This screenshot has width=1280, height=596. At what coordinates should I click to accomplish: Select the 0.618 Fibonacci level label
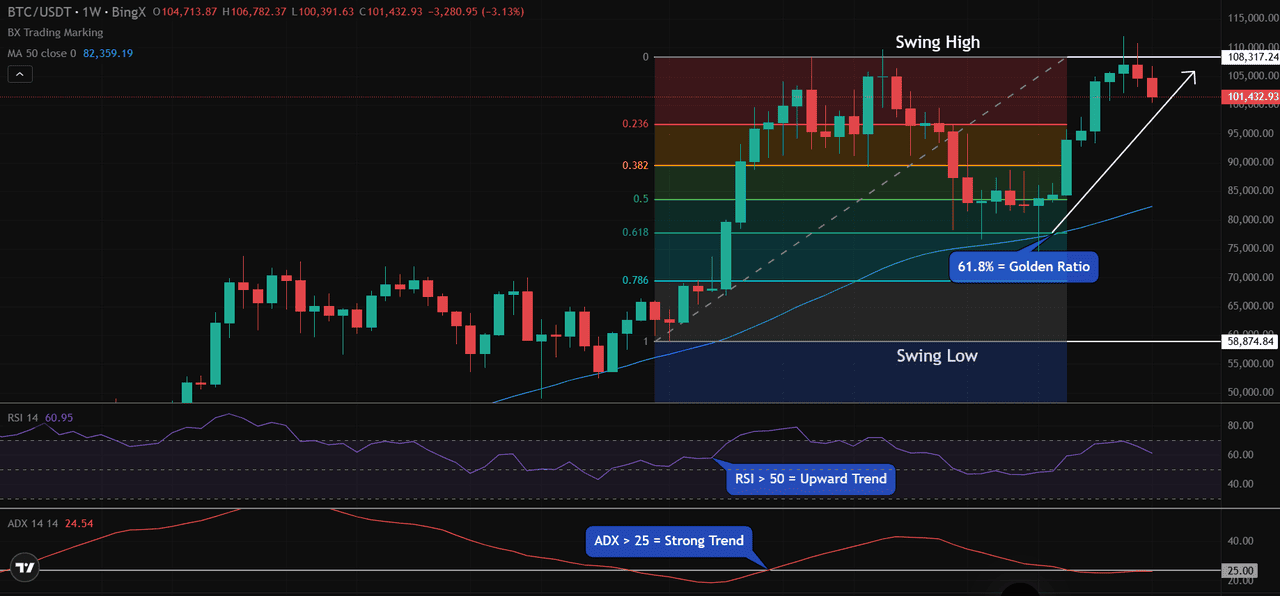(x=635, y=232)
